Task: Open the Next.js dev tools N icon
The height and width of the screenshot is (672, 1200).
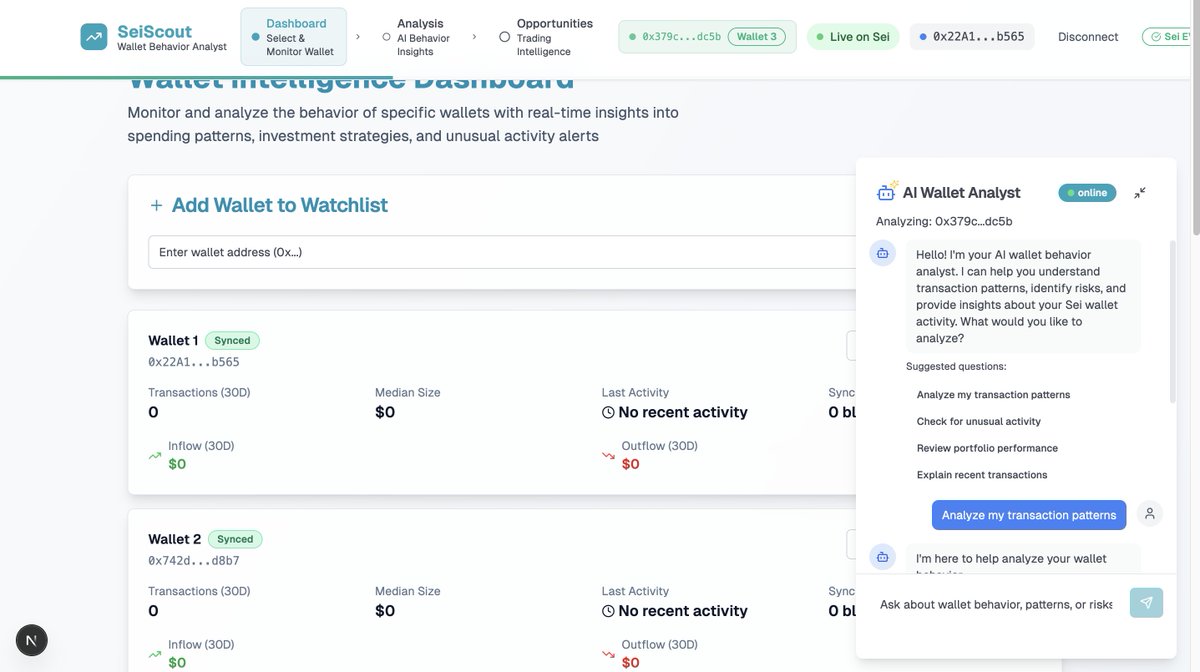Action: coord(32,640)
